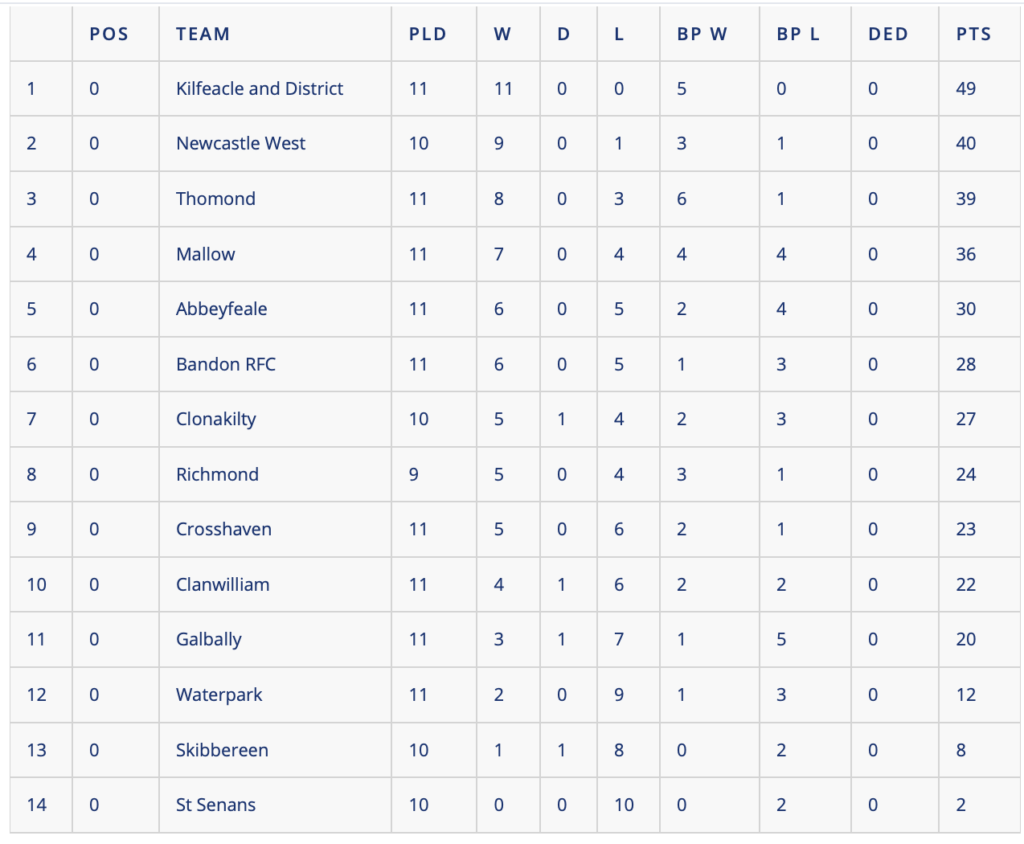The width and height of the screenshot is (1024, 844).
Task: Click on Thomond in the table
Action: [215, 198]
